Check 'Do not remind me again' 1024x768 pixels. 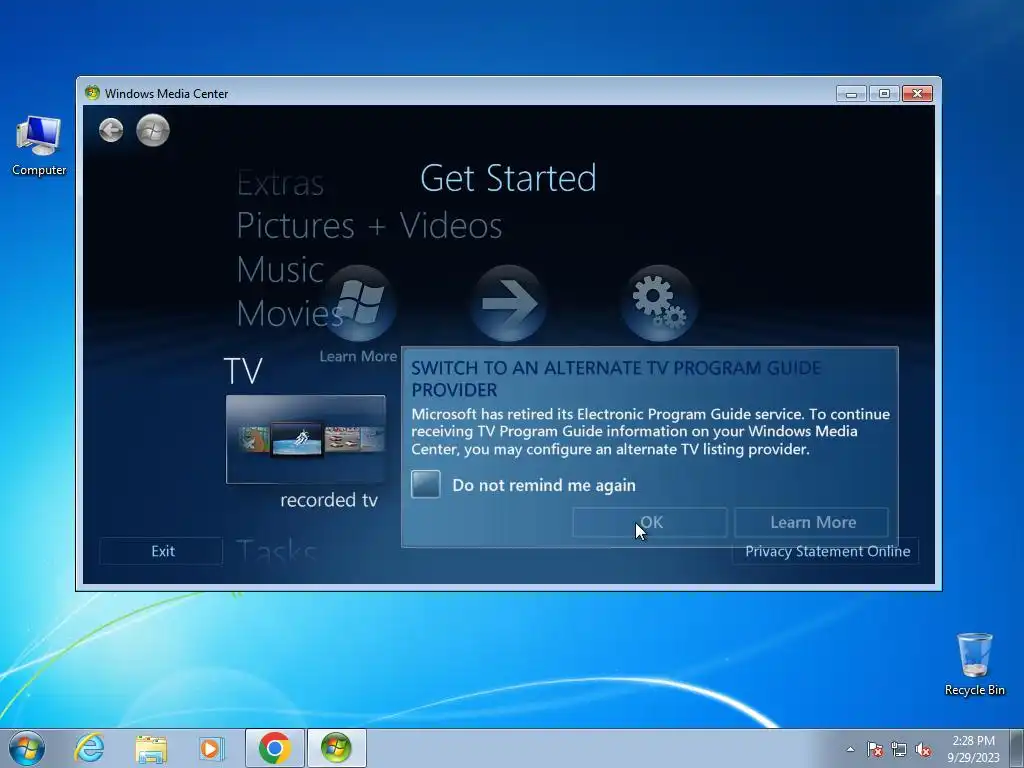[426, 485]
